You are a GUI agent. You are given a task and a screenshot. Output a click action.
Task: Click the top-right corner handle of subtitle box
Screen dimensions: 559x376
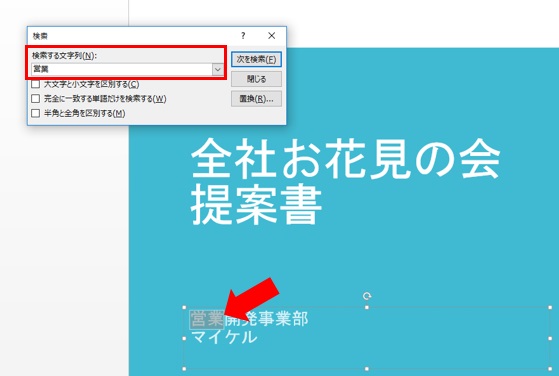click(x=550, y=307)
